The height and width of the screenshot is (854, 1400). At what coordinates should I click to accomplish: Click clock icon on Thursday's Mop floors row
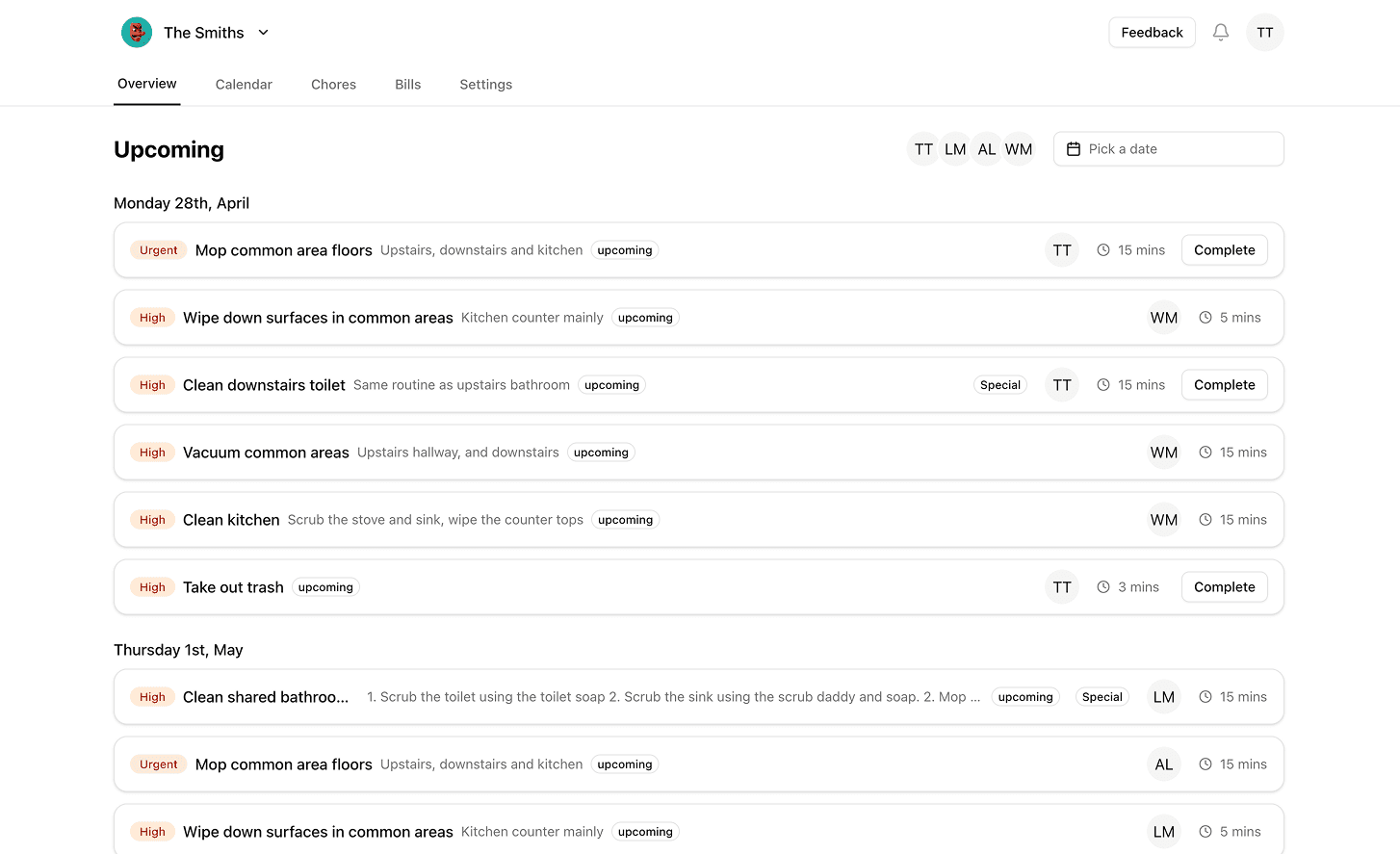[1206, 764]
